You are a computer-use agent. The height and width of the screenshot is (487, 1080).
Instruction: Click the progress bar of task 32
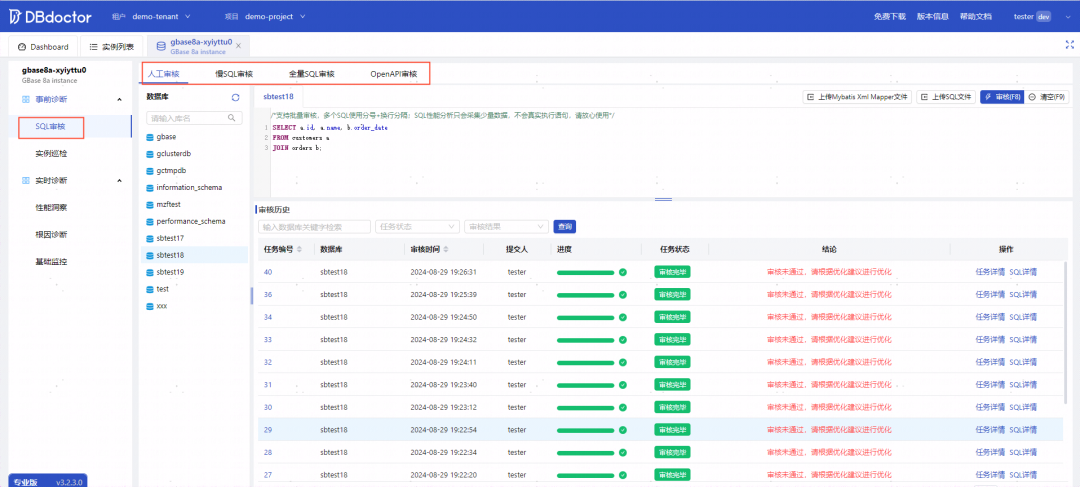585,362
